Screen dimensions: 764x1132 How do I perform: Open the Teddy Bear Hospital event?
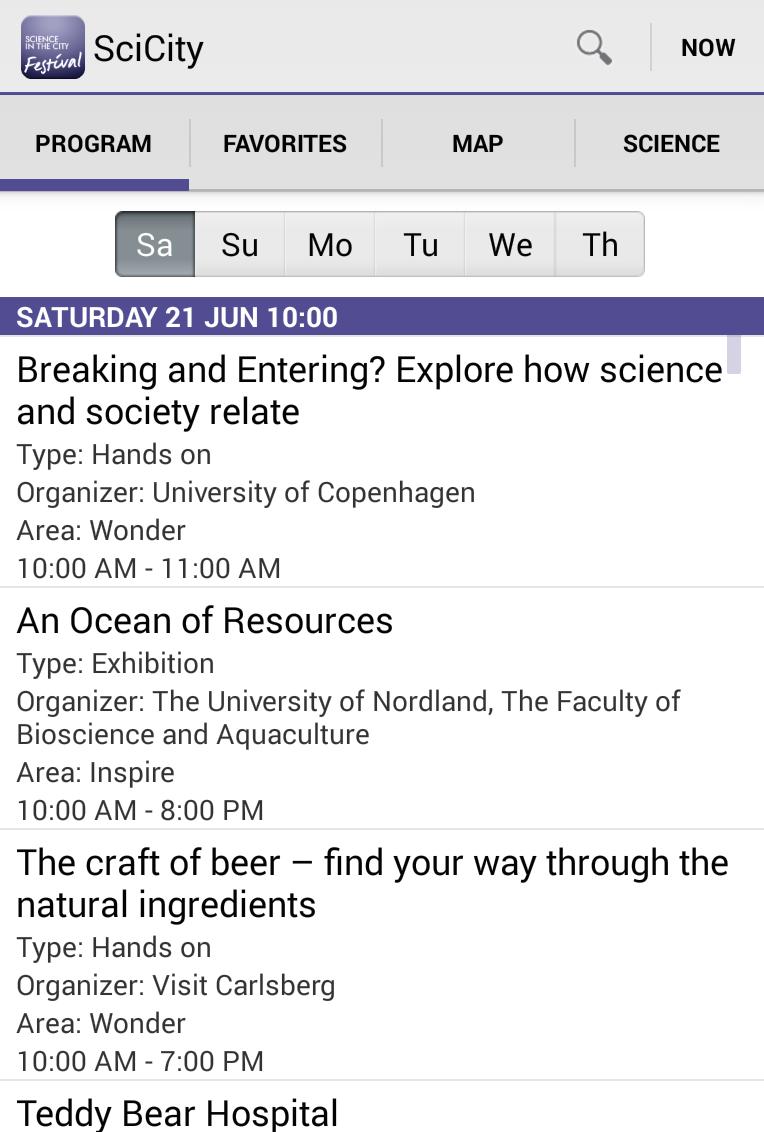[x=178, y=1112]
